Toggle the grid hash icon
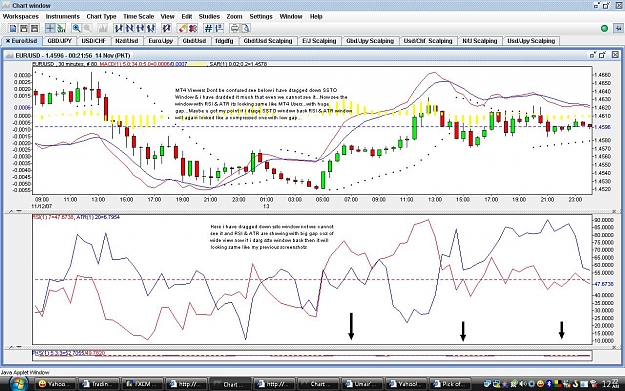Viewport: 625px width, 391px height. coord(208,28)
